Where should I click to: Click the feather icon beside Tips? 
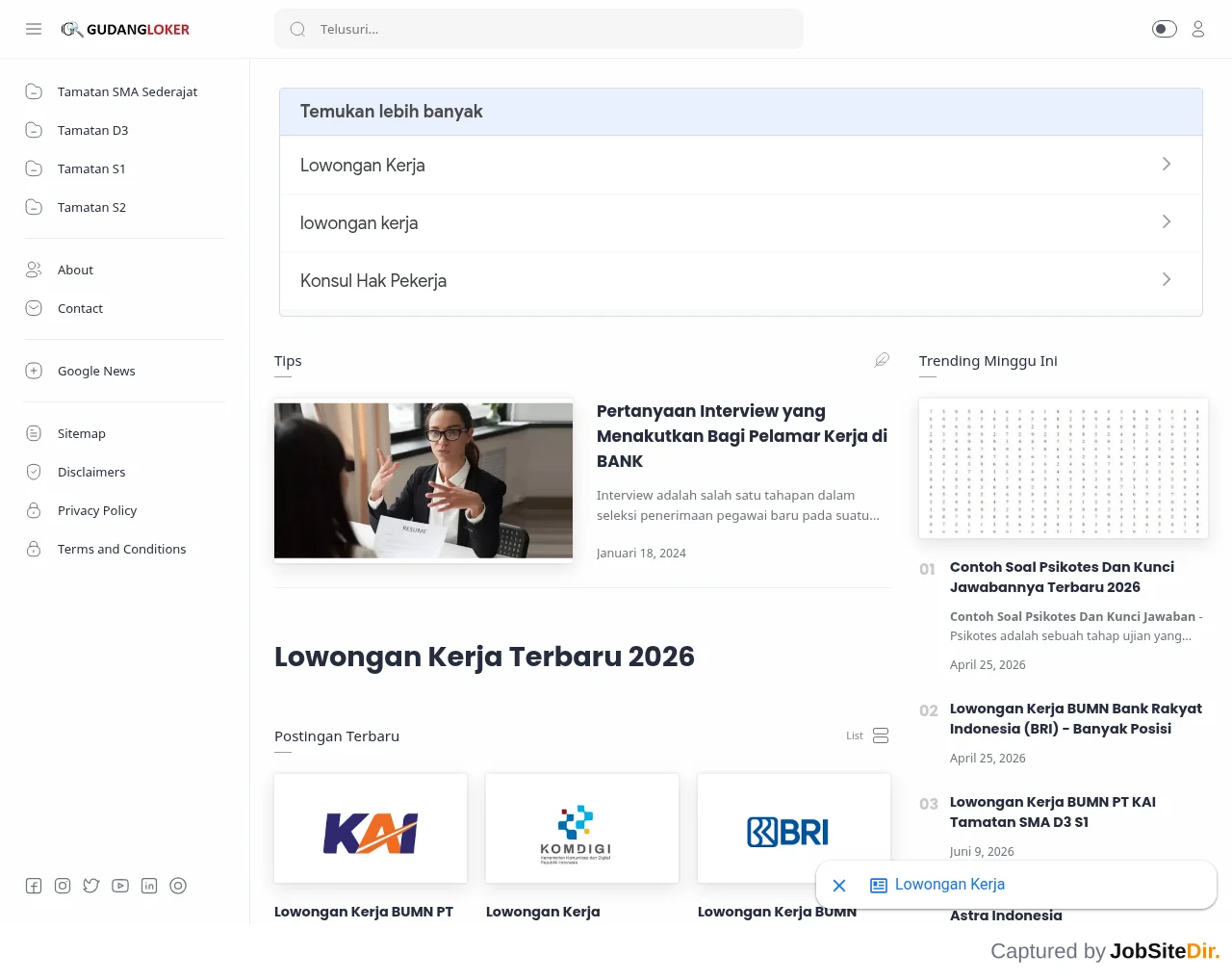(x=882, y=360)
